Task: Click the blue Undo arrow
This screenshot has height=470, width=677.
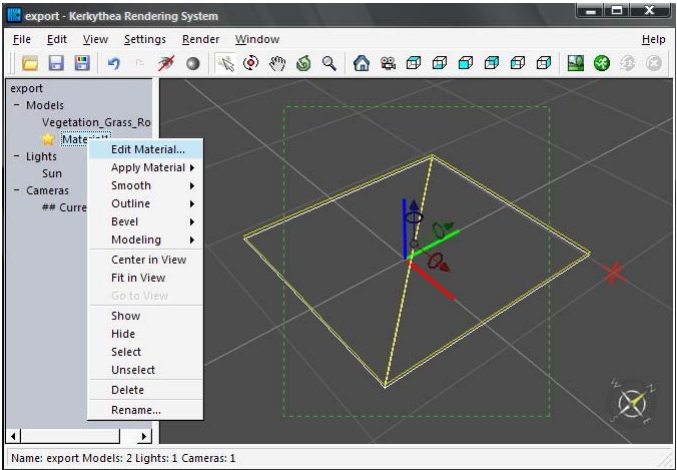Action: [114, 63]
